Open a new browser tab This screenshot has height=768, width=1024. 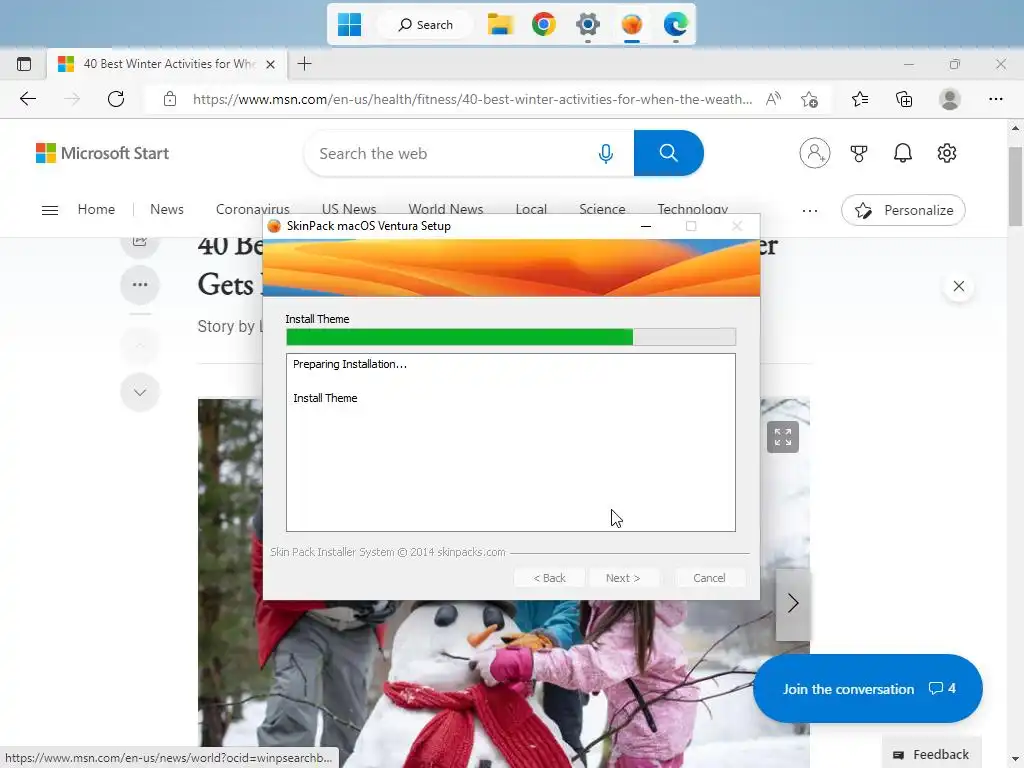tap(304, 64)
